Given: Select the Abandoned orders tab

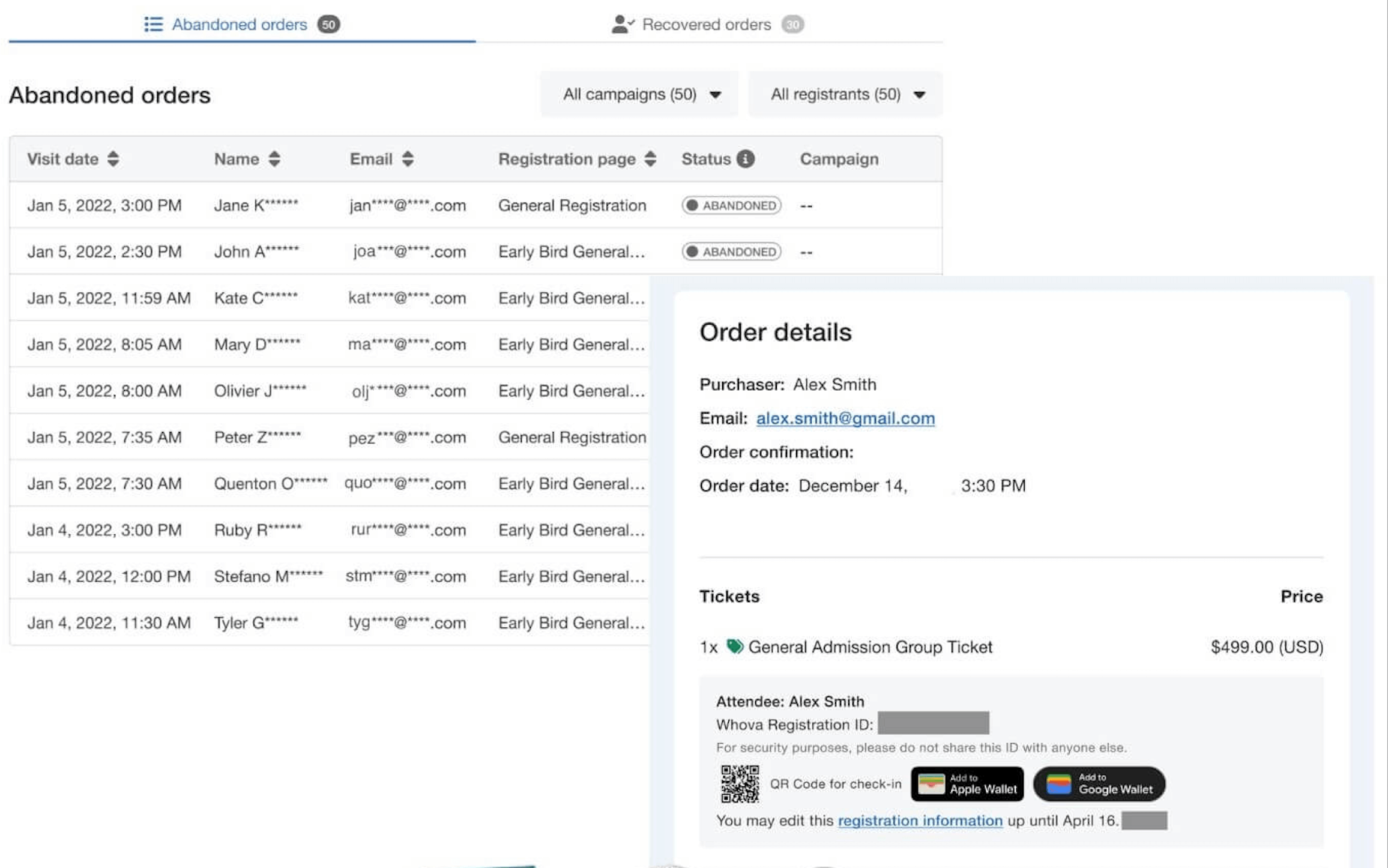Looking at the screenshot, I should (x=239, y=24).
